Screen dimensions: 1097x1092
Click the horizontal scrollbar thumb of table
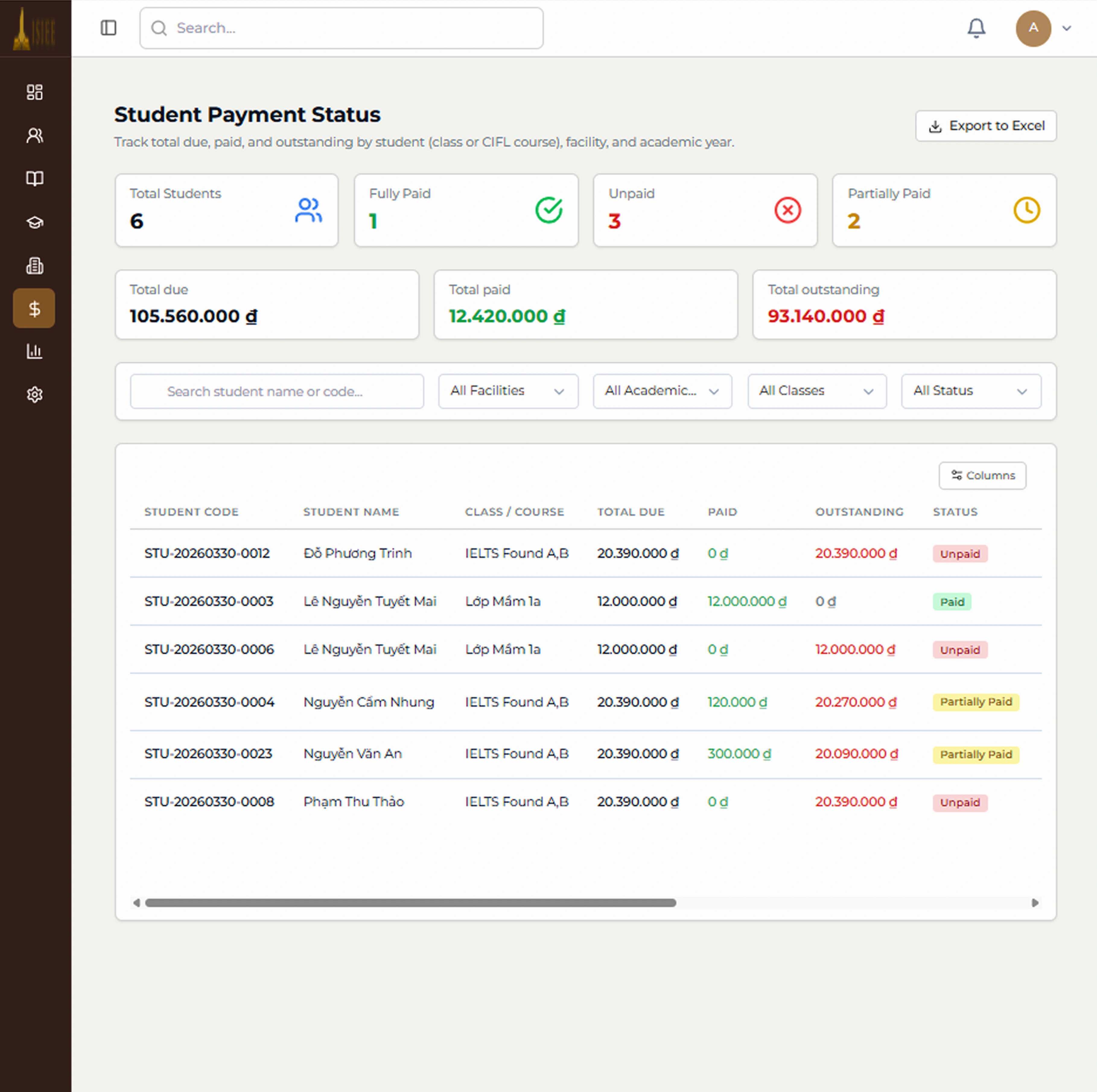411,903
